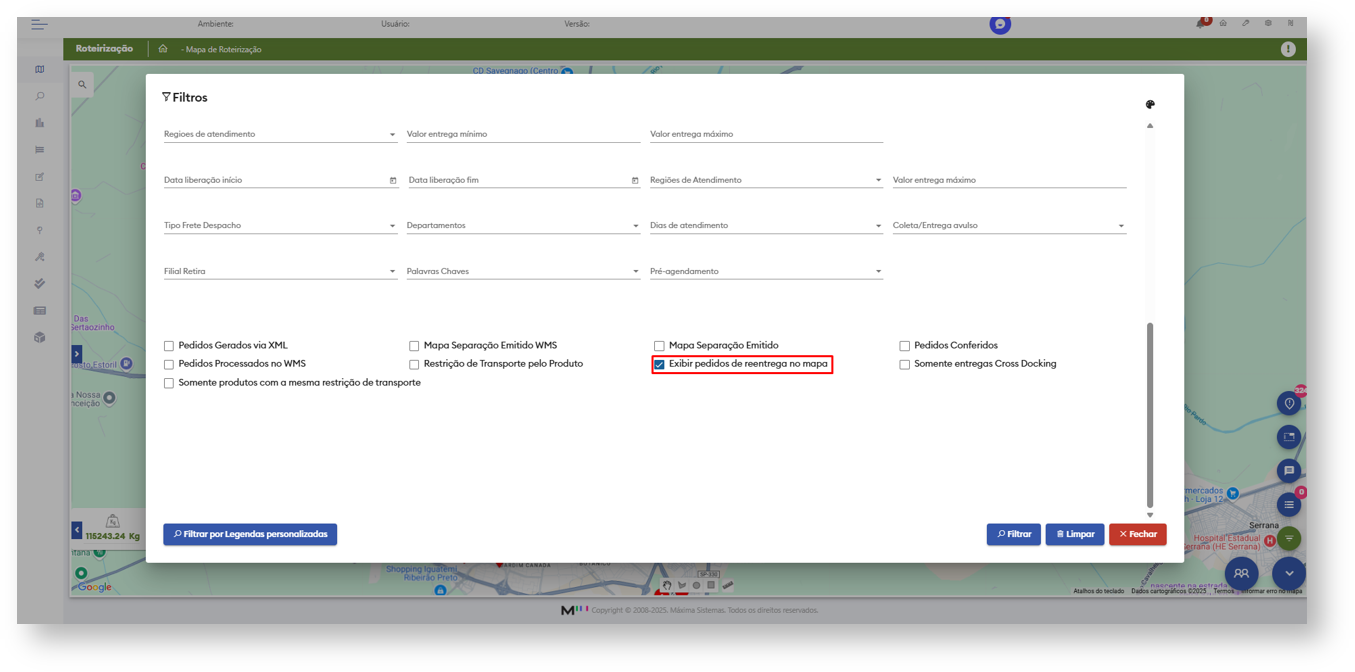The width and height of the screenshot is (1355, 672).
Task: Click the wrench icon in top-right header
Action: point(1246,23)
